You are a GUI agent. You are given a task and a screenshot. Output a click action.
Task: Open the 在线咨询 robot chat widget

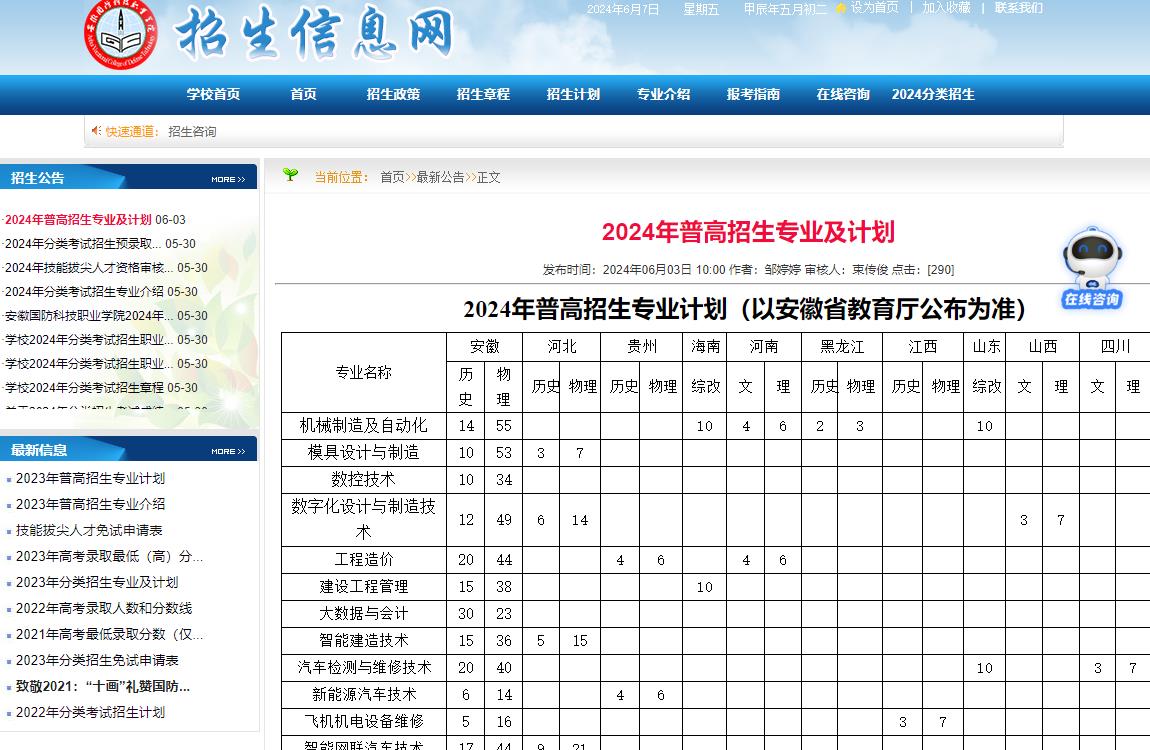coord(1092,268)
